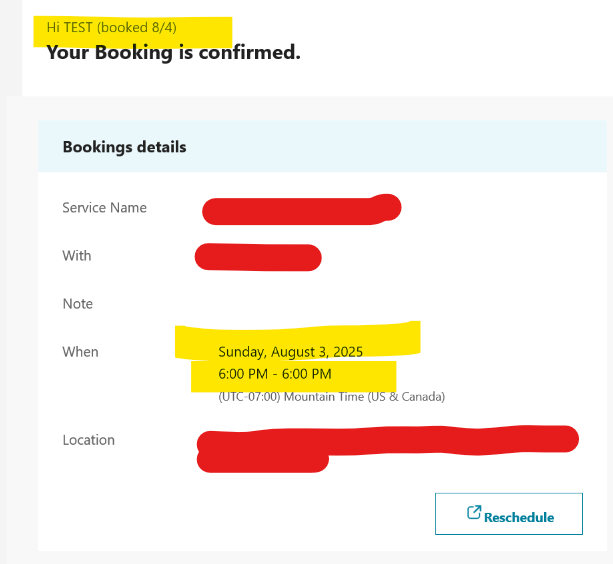The image size is (613, 564).
Task: Click the Reschedule button
Action: pyautogui.click(x=509, y=514)
